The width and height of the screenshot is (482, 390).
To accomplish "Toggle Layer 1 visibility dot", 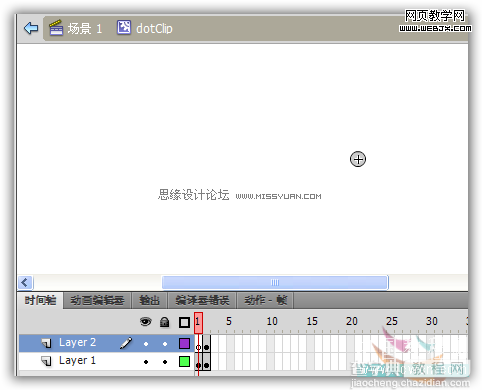I will coord(146,362).
